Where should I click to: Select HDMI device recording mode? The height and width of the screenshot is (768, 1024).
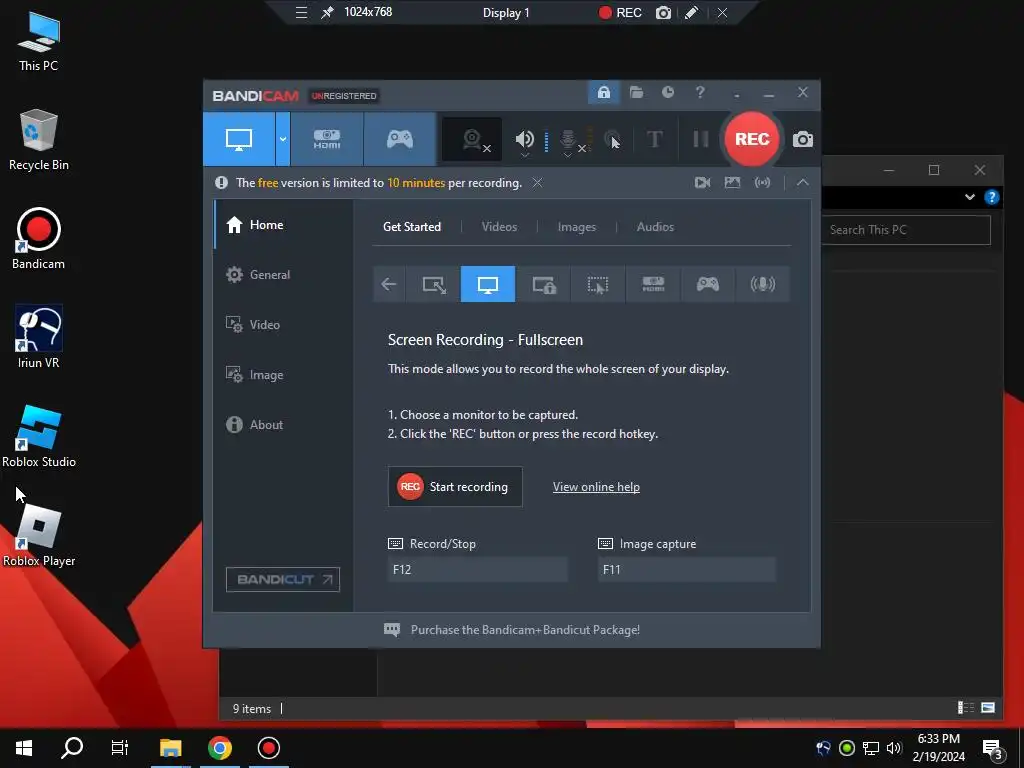click(x=327, y=139)
